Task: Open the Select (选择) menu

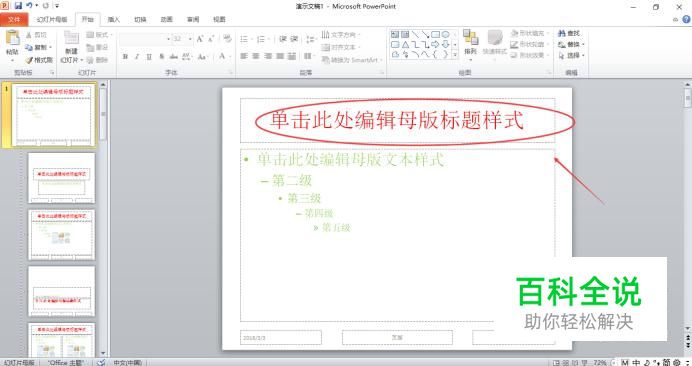Action: pos(571,56)
